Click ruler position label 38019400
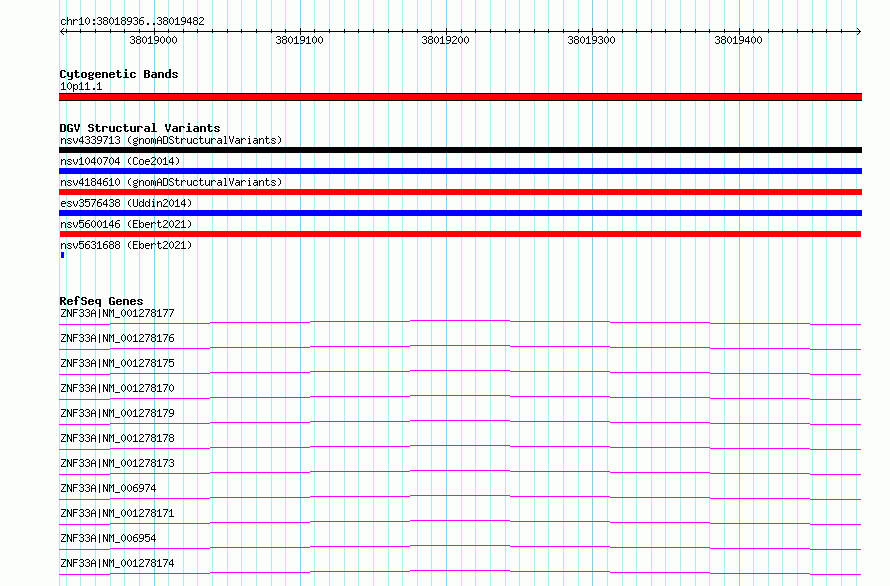Viewport: 890px width, 586px height. [738, 40]
